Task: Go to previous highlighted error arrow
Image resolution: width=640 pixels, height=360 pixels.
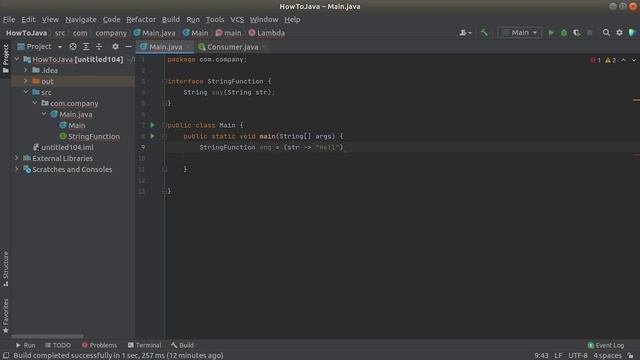Action: click(x=623, y=60)
